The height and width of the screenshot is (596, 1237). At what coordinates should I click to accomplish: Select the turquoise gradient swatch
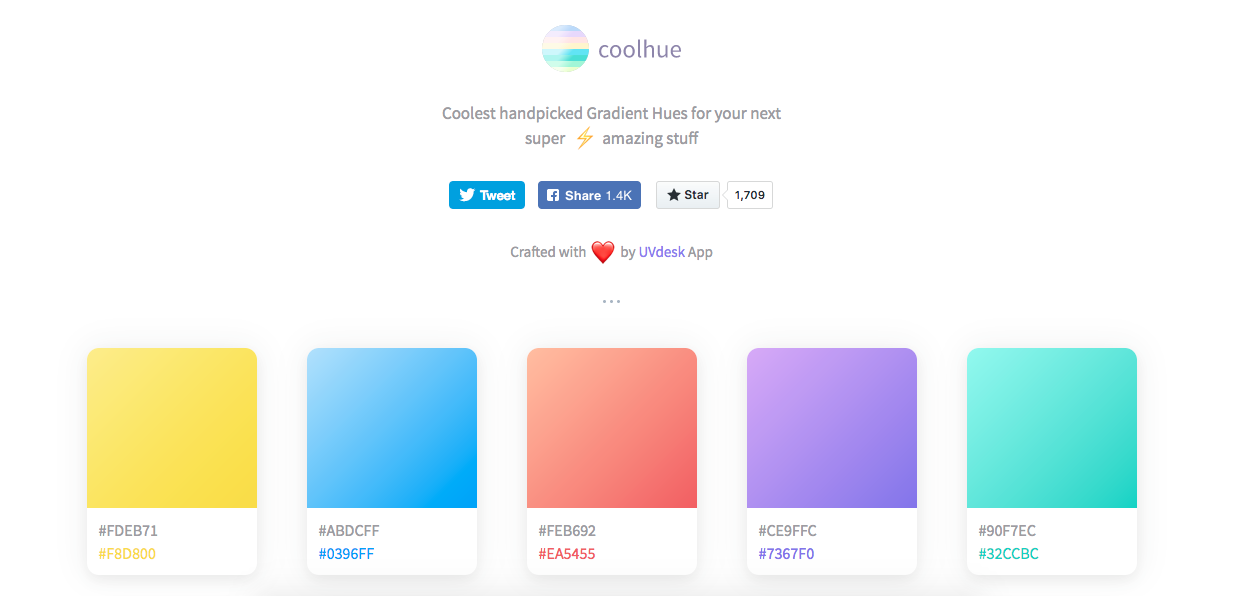(x=1052, y=428)
